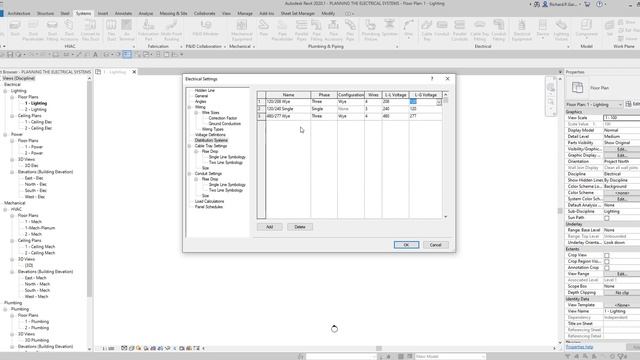Select Voltage Definitions in settings tree
This screenshot has width=640, height=360.
[x=210, y=135]
